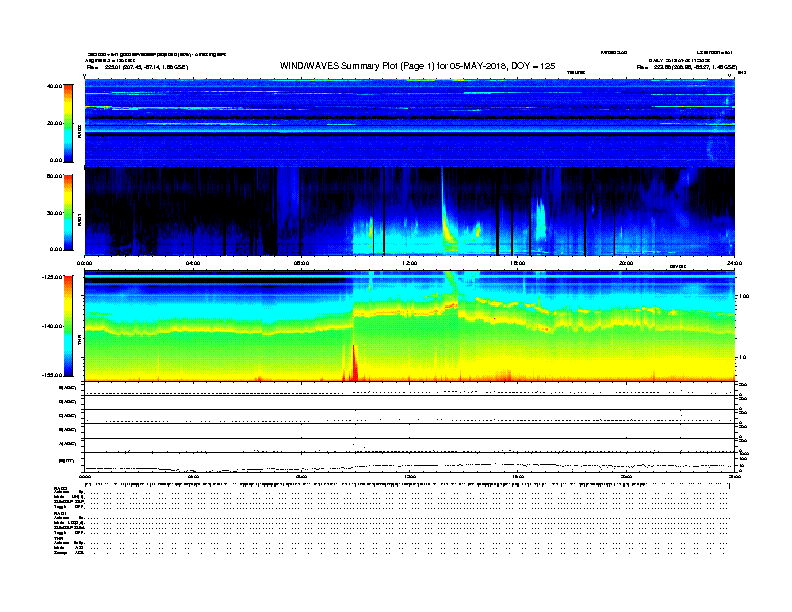This screenshot has width=792, height=612.
Task: Select the RAD2 spectrogram panel at top
Action: (410, 122)
